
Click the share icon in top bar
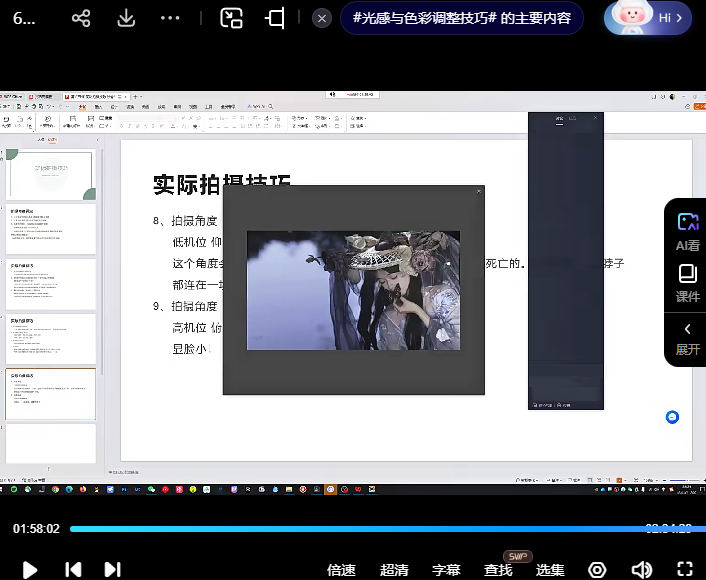82,18
